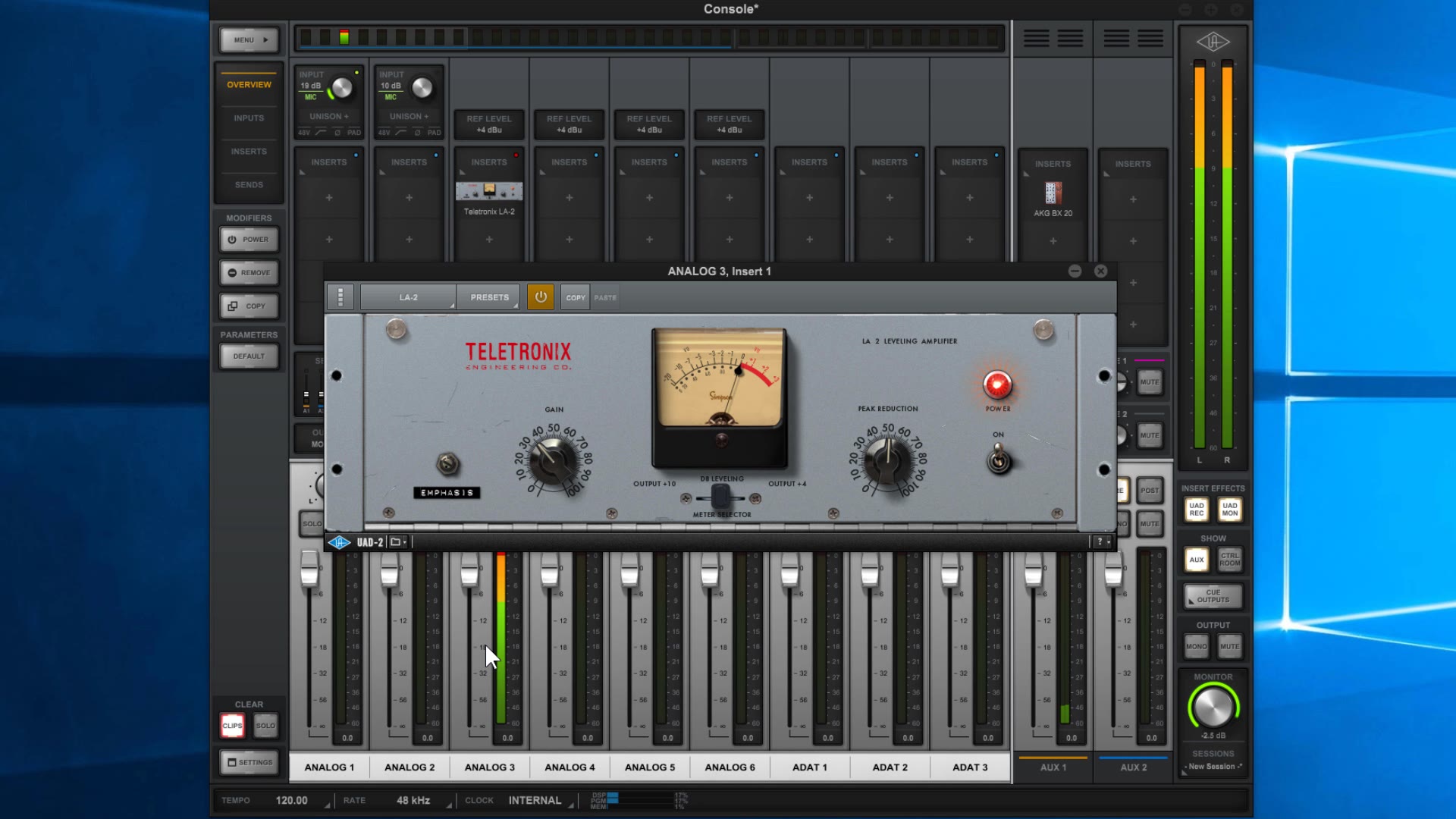Invert polarity on Analog 2 input
This screenshot has height=819, width=1456.
click(418, 133)
